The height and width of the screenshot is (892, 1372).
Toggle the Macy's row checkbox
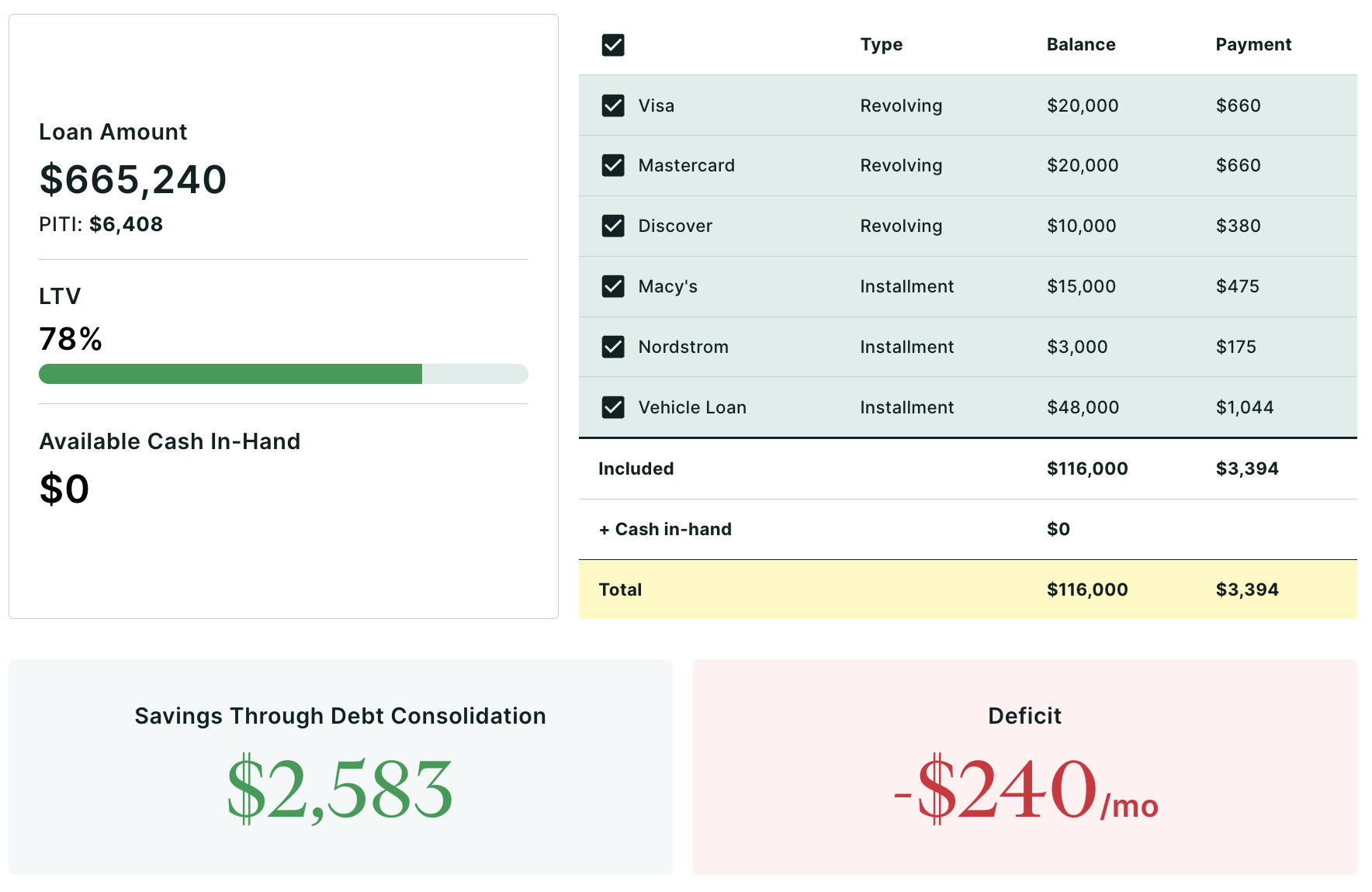coord(613,286)
